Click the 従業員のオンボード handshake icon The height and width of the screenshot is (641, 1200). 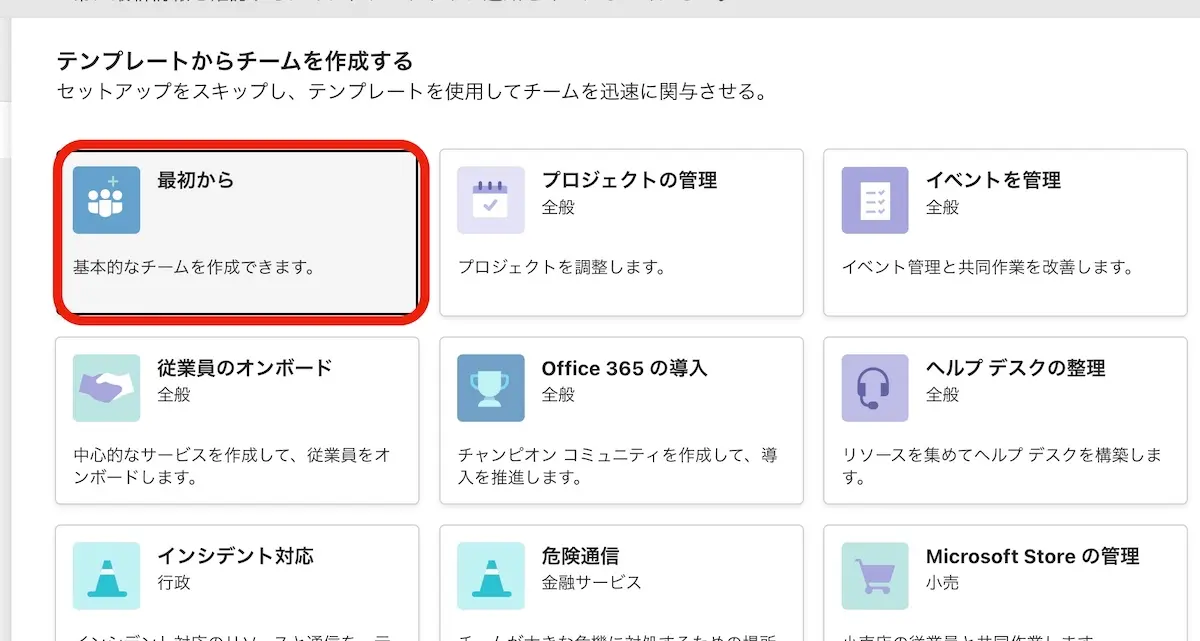pos(106,388)
